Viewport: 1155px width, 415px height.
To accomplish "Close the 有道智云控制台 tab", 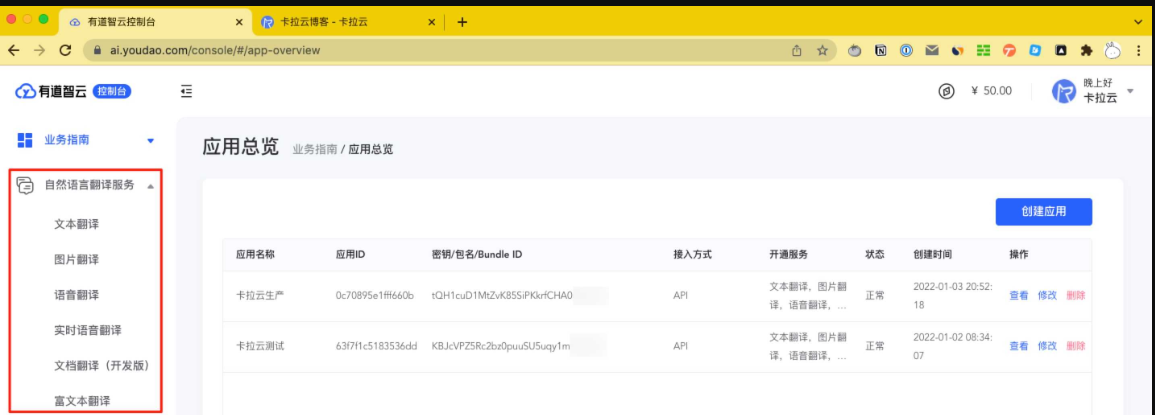I will pos(239,22).
